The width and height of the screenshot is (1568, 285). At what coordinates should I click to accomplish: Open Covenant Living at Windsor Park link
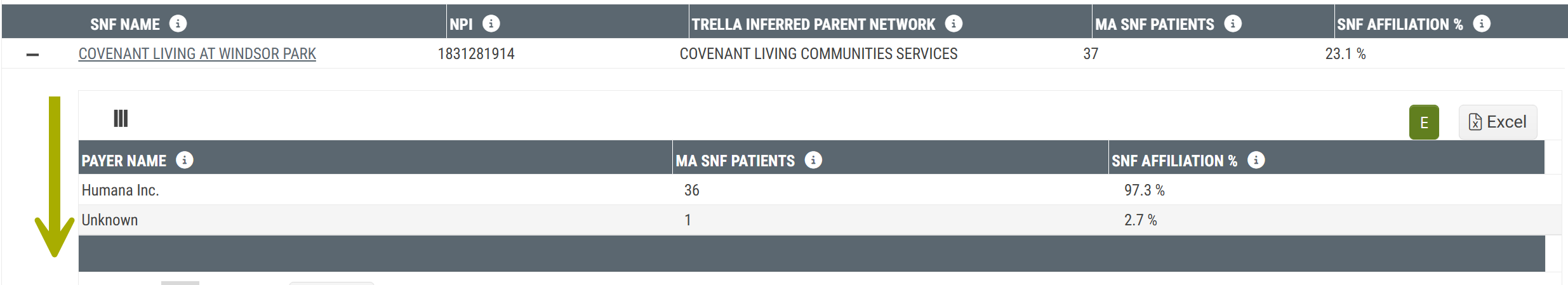197,54
